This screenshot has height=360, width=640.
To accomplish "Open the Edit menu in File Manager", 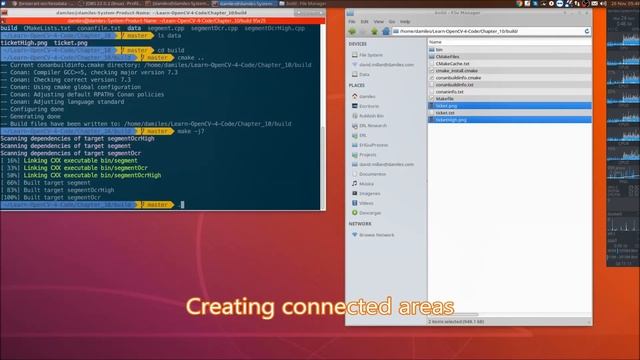I will [364, 22].
